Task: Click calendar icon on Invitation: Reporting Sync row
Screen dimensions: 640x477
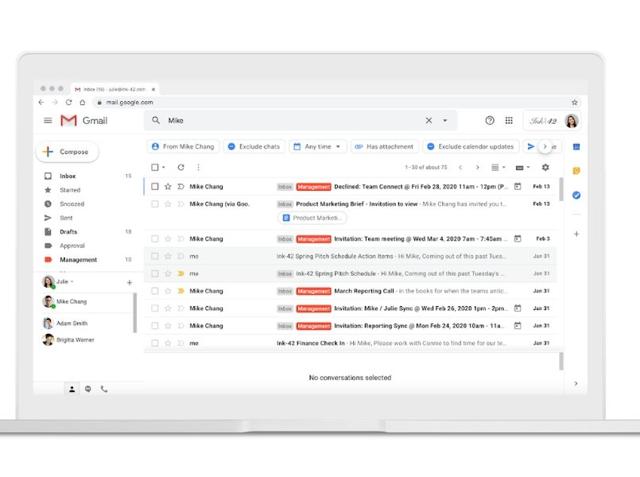Action: point(518,326)
